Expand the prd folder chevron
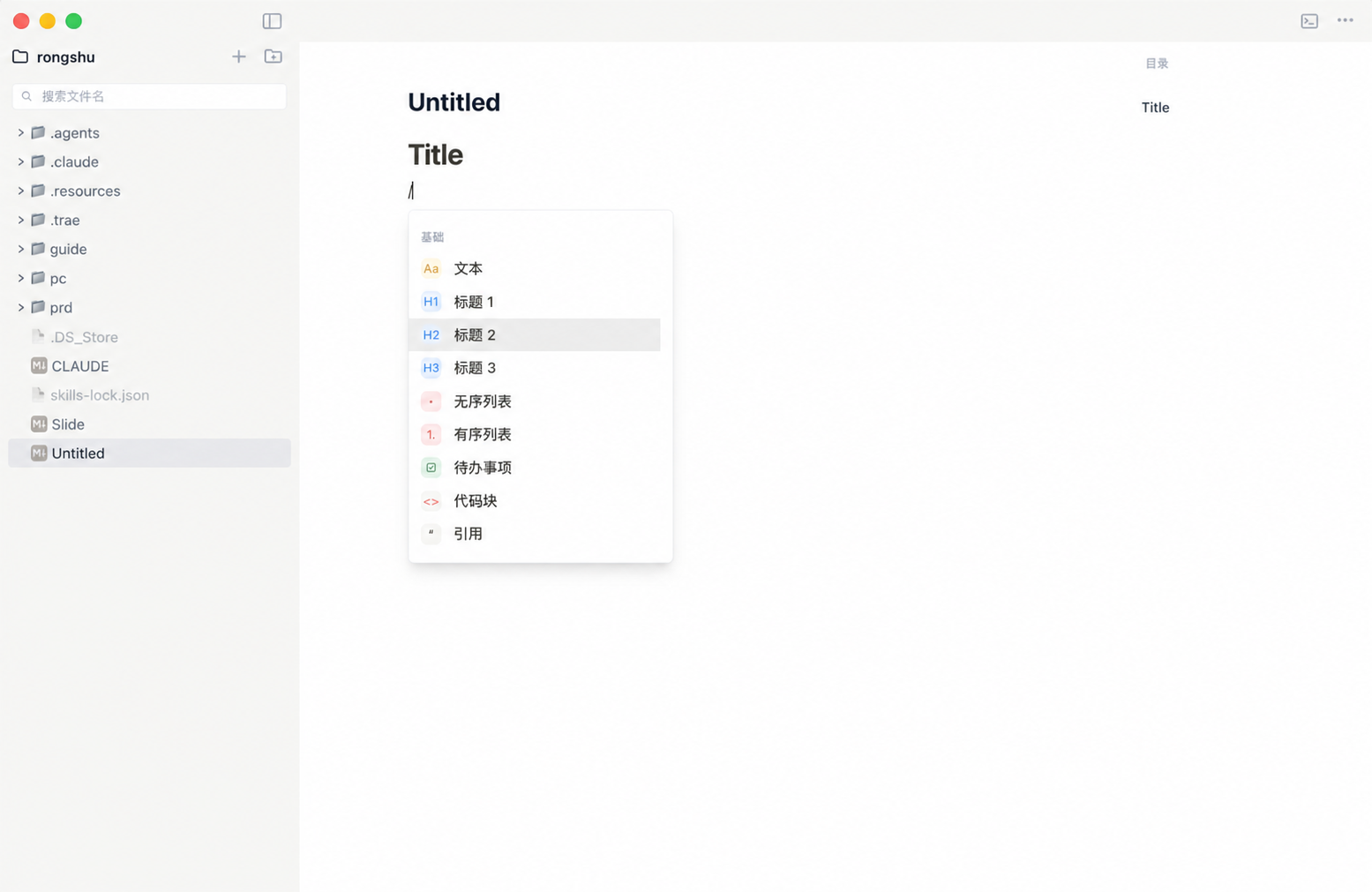 click(20, 307)
